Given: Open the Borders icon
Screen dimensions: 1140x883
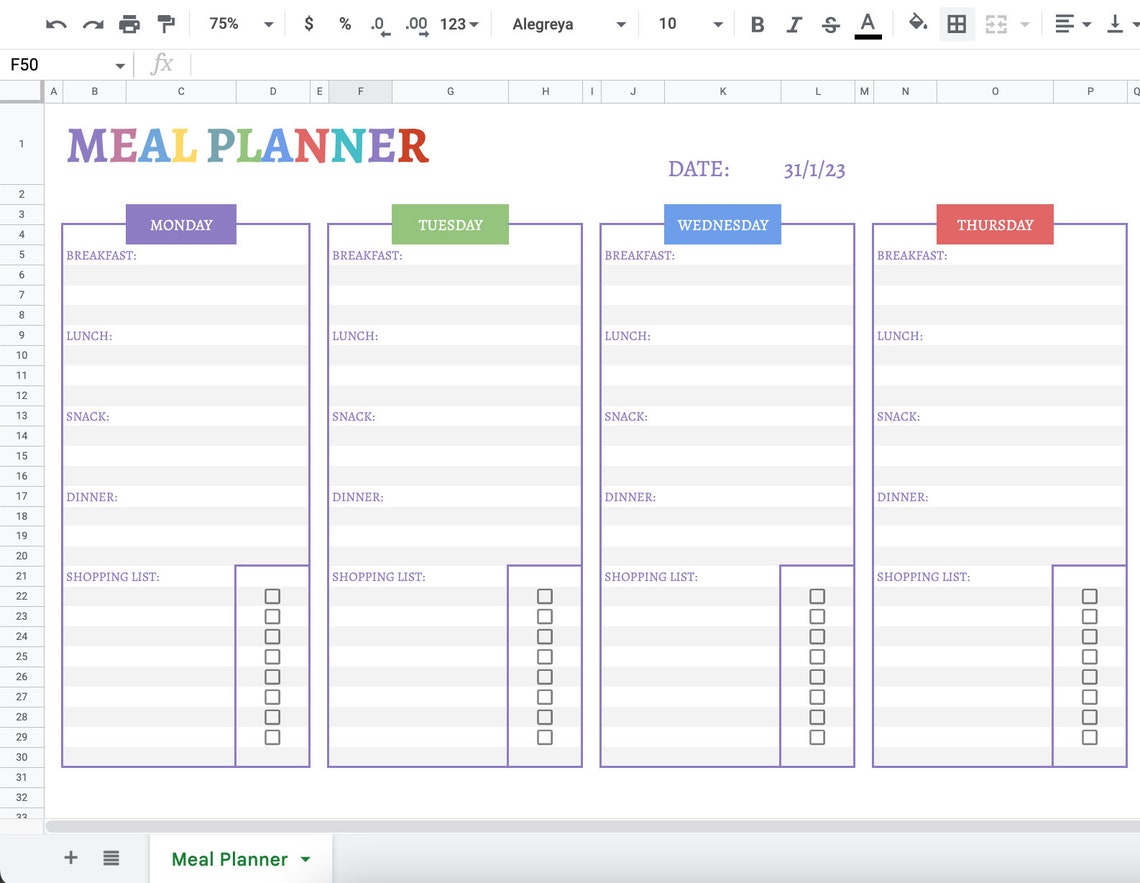Looking at the screenshot, I should pos(956,23).
